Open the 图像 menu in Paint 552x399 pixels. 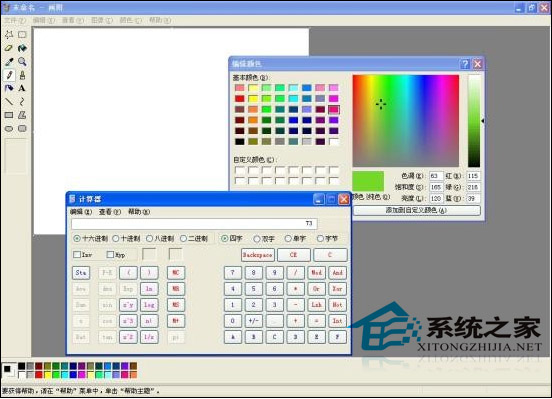coord(102,20)
